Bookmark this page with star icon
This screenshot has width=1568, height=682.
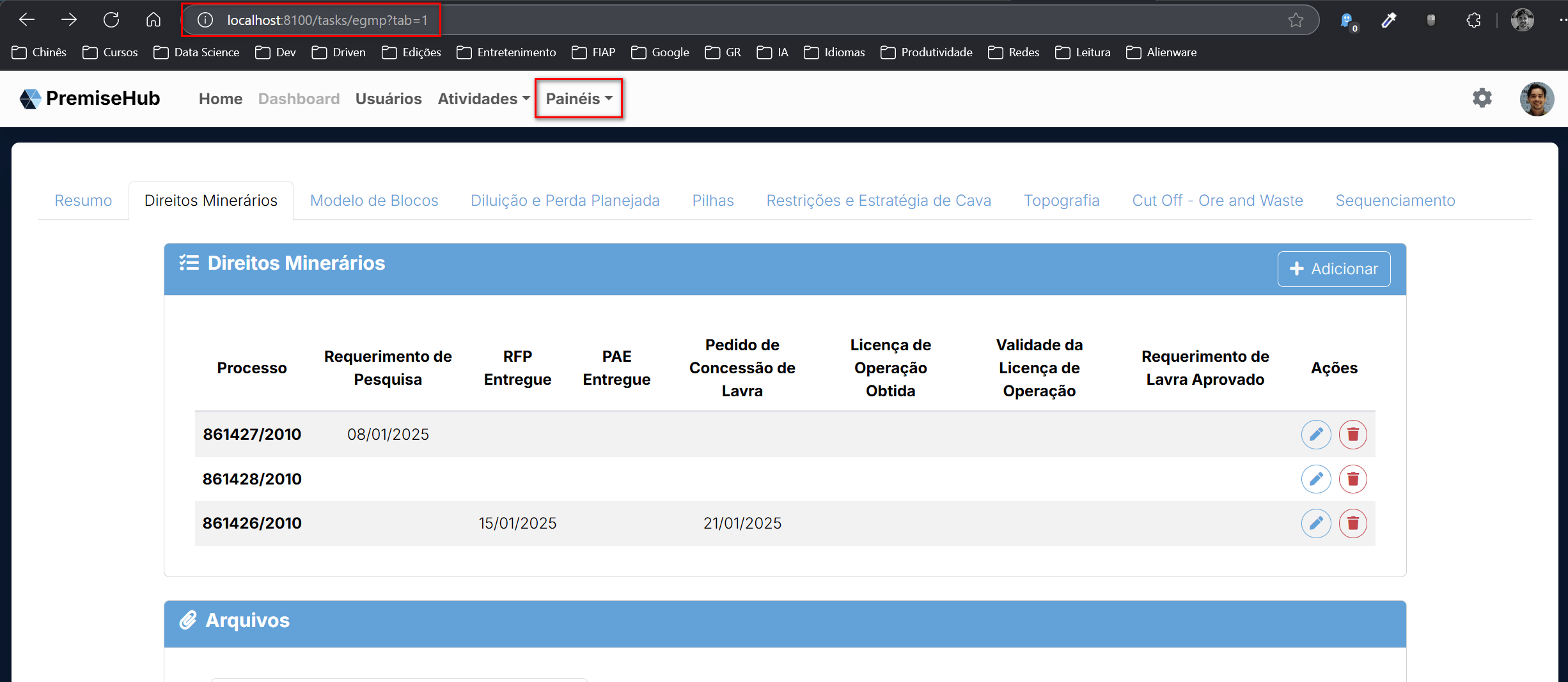[x=1296, y=20]
